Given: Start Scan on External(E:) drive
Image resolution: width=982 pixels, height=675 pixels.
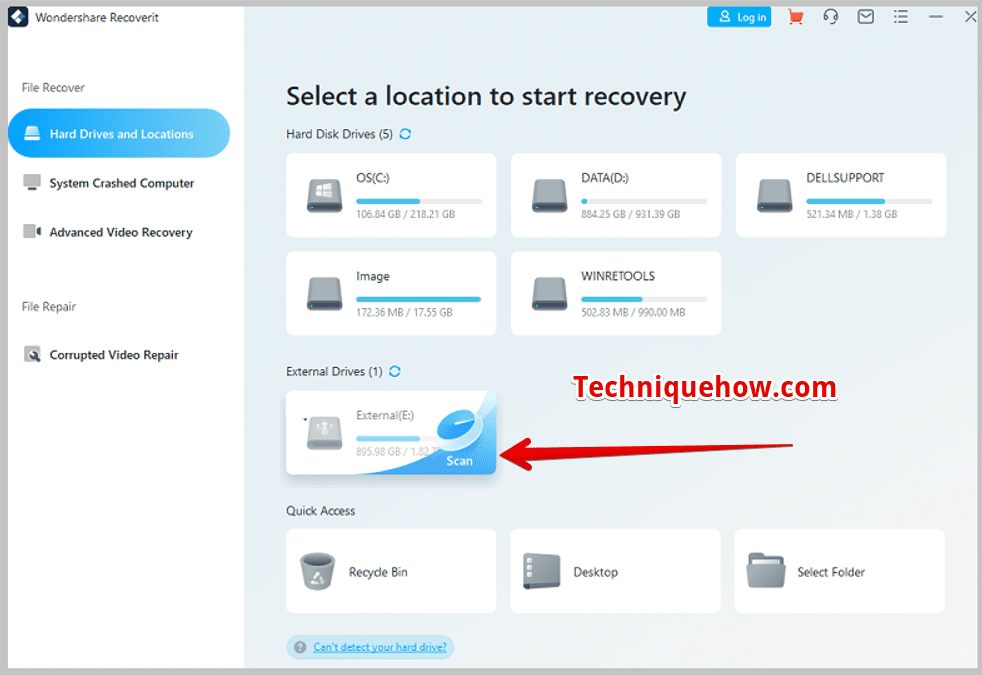Looking at the screenshot, I should (460, 461).
